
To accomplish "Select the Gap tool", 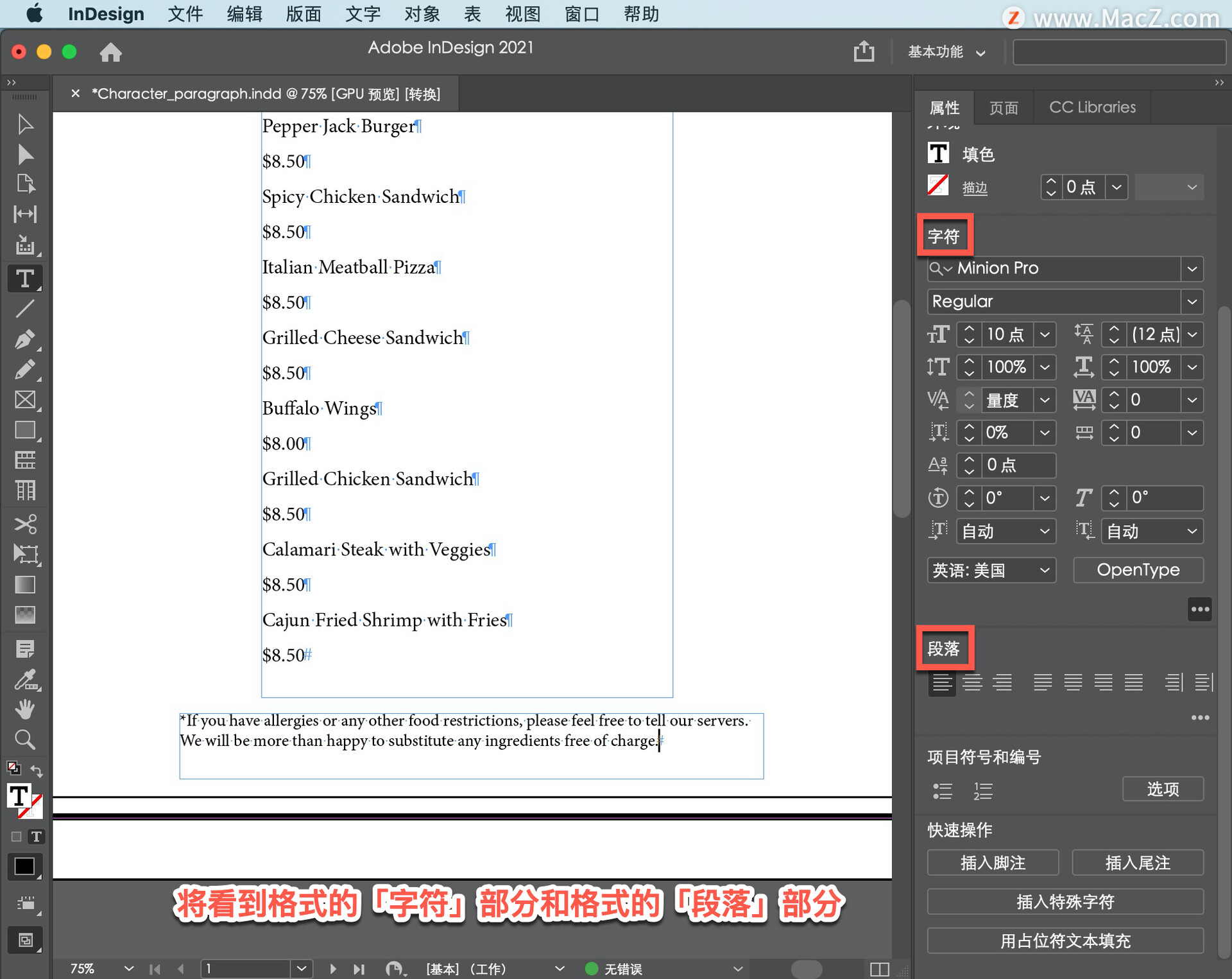I will pos(25,214).
